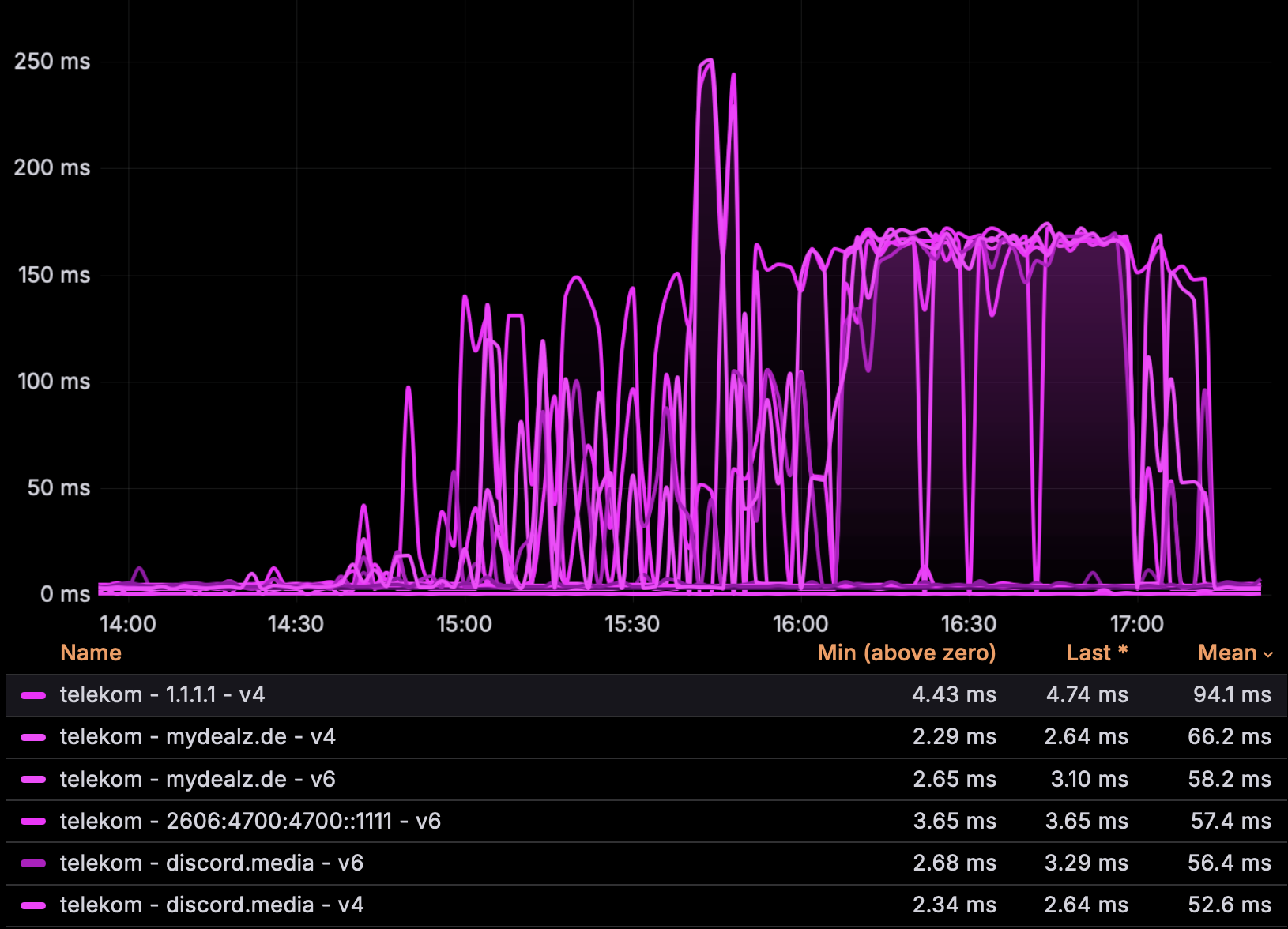The height and width of the screenshot is (929, 1288).
Task: Click the 200 ms y-axis label
Action: (52, 168)
